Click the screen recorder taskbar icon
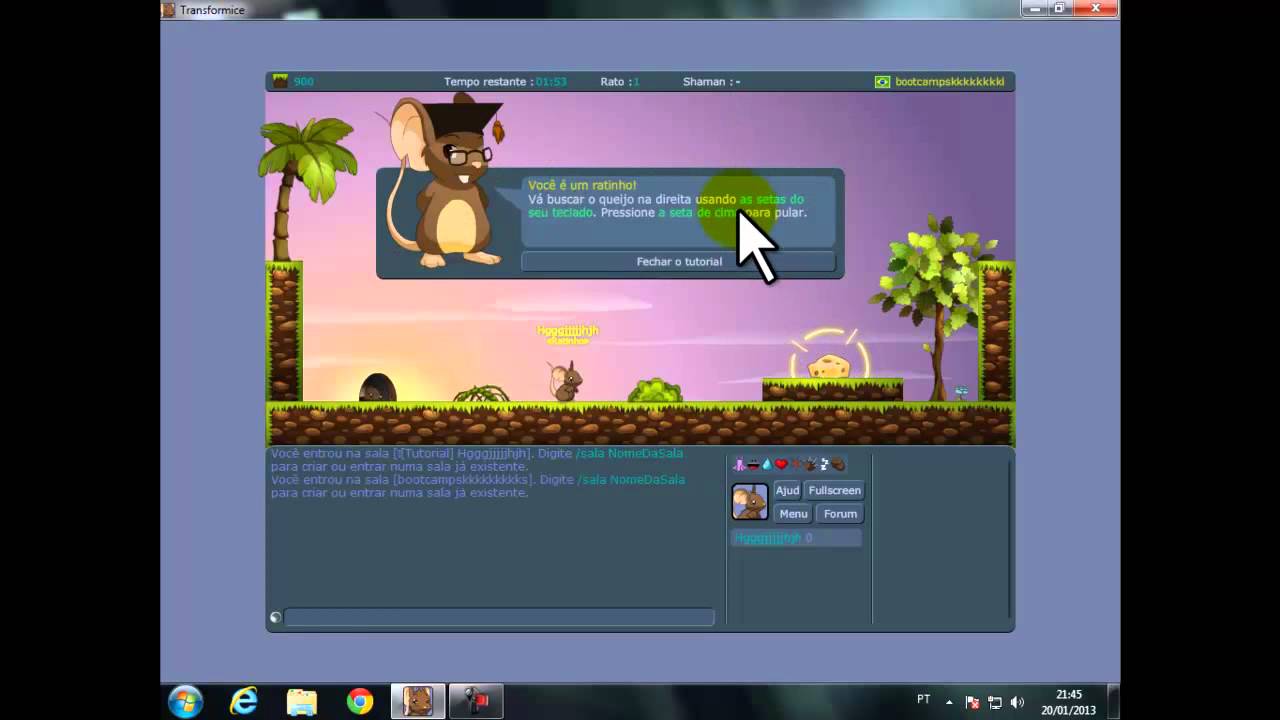The height and width of the screenshot is (720, 1280). (475, 701)
